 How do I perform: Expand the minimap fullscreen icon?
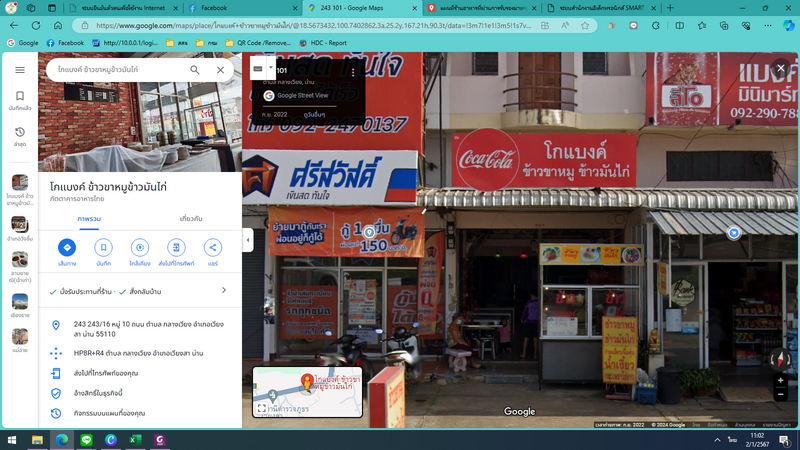pos(262,408)
